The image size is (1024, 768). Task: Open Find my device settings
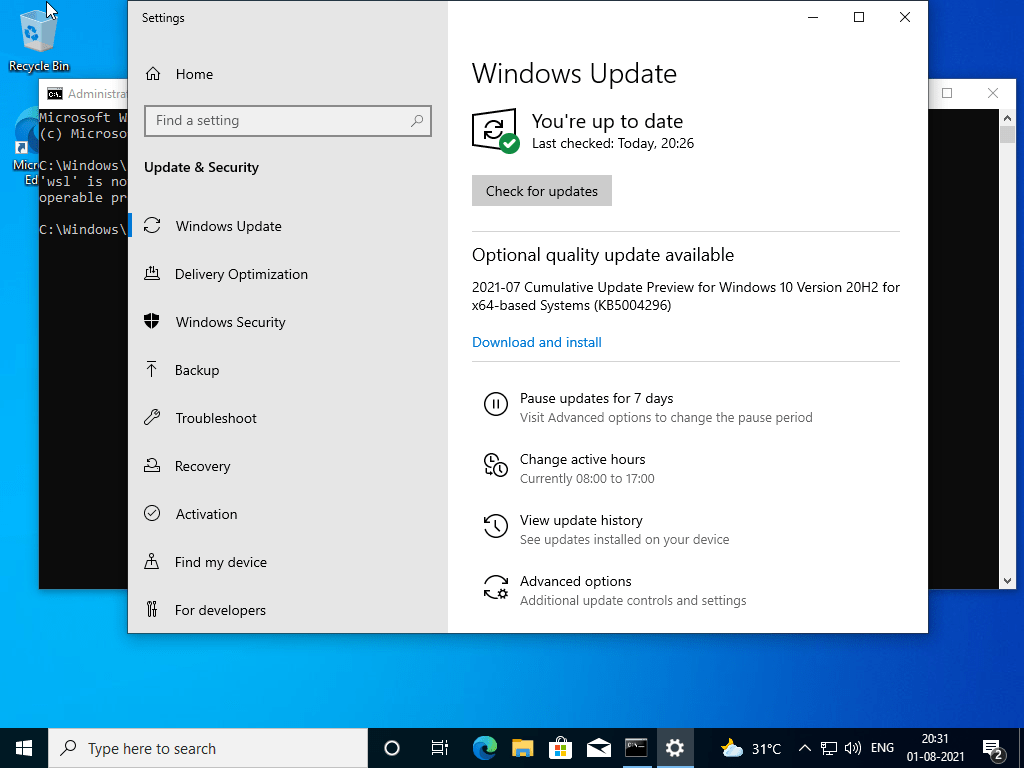220,562
